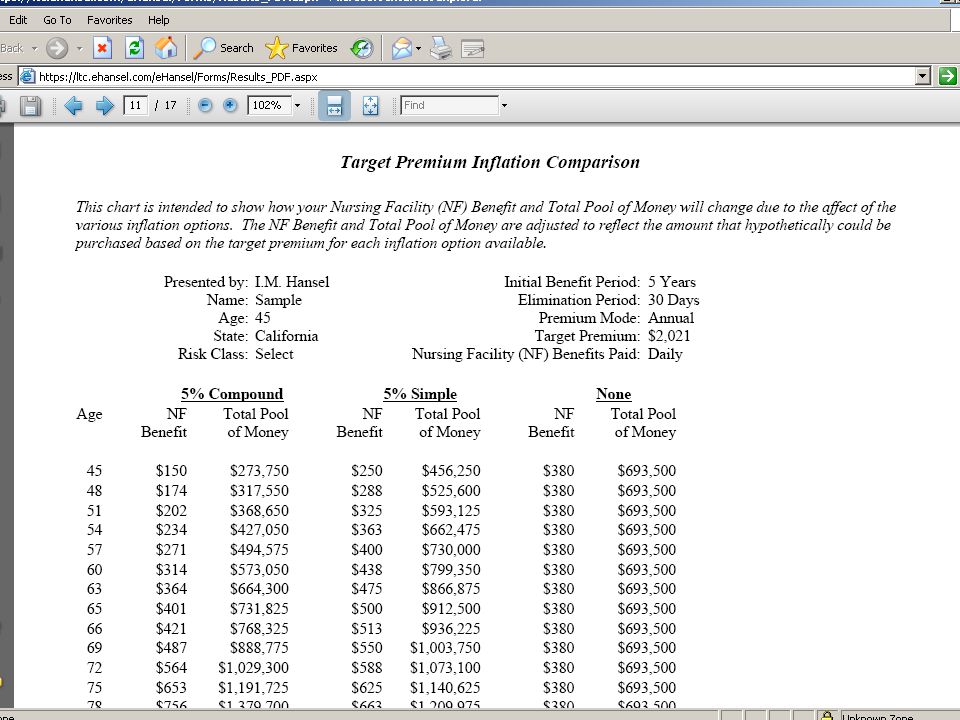Click the '$1,191,725' cell in the age 75 row
The width and height of the screenshot is (960, 720).
[253, 688]
